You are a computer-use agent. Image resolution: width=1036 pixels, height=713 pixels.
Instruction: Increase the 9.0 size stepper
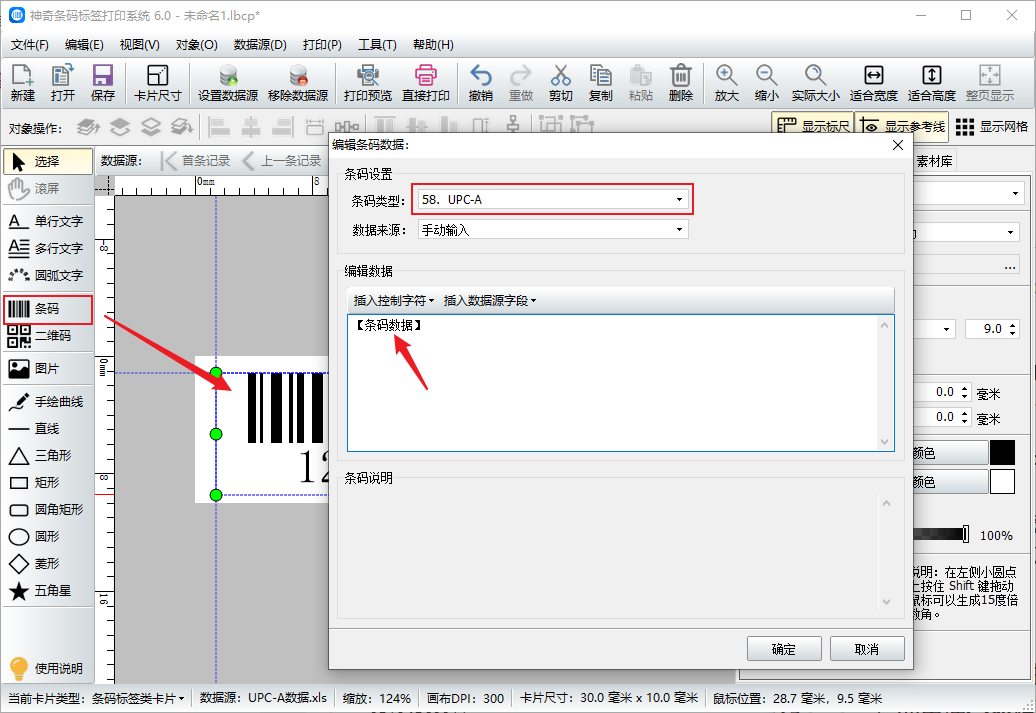[1013, 324]
